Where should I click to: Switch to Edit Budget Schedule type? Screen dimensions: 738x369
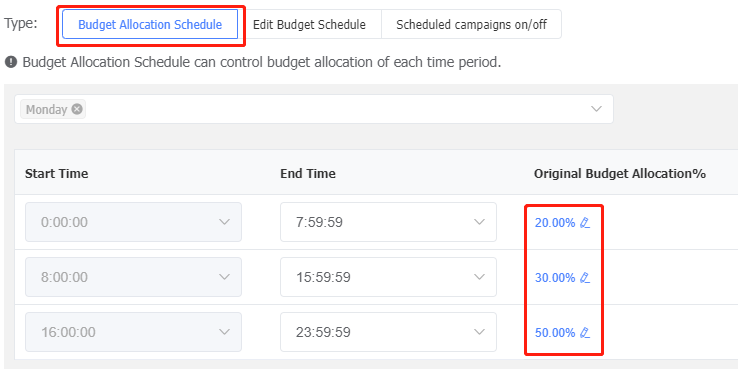[309, 24]
